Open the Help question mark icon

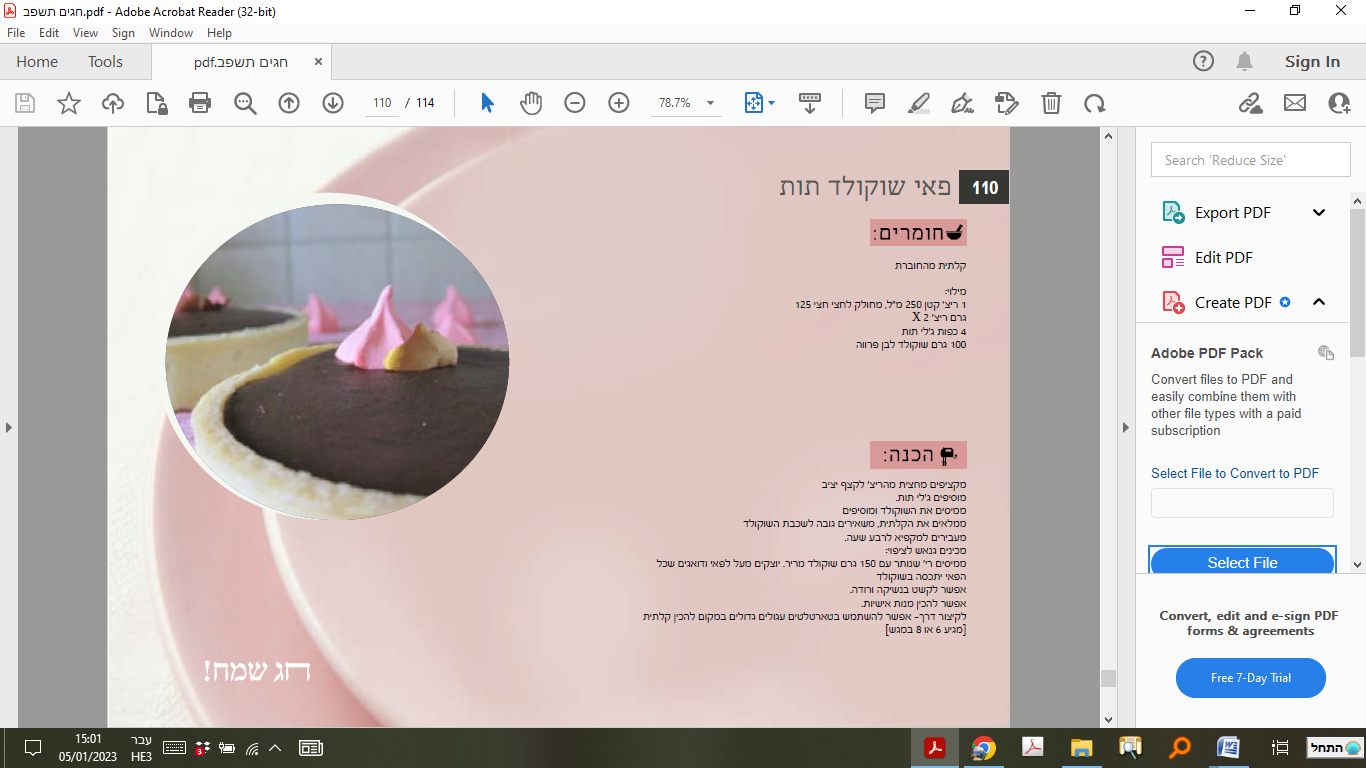coord(1204,62)
